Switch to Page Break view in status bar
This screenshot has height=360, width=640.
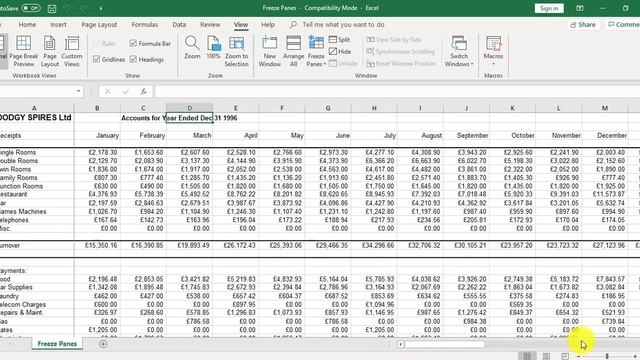click(564, 356)
